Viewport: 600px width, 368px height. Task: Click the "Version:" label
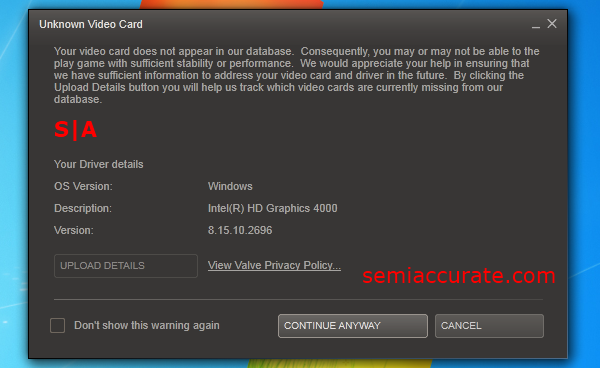click(x=73, y=230)
